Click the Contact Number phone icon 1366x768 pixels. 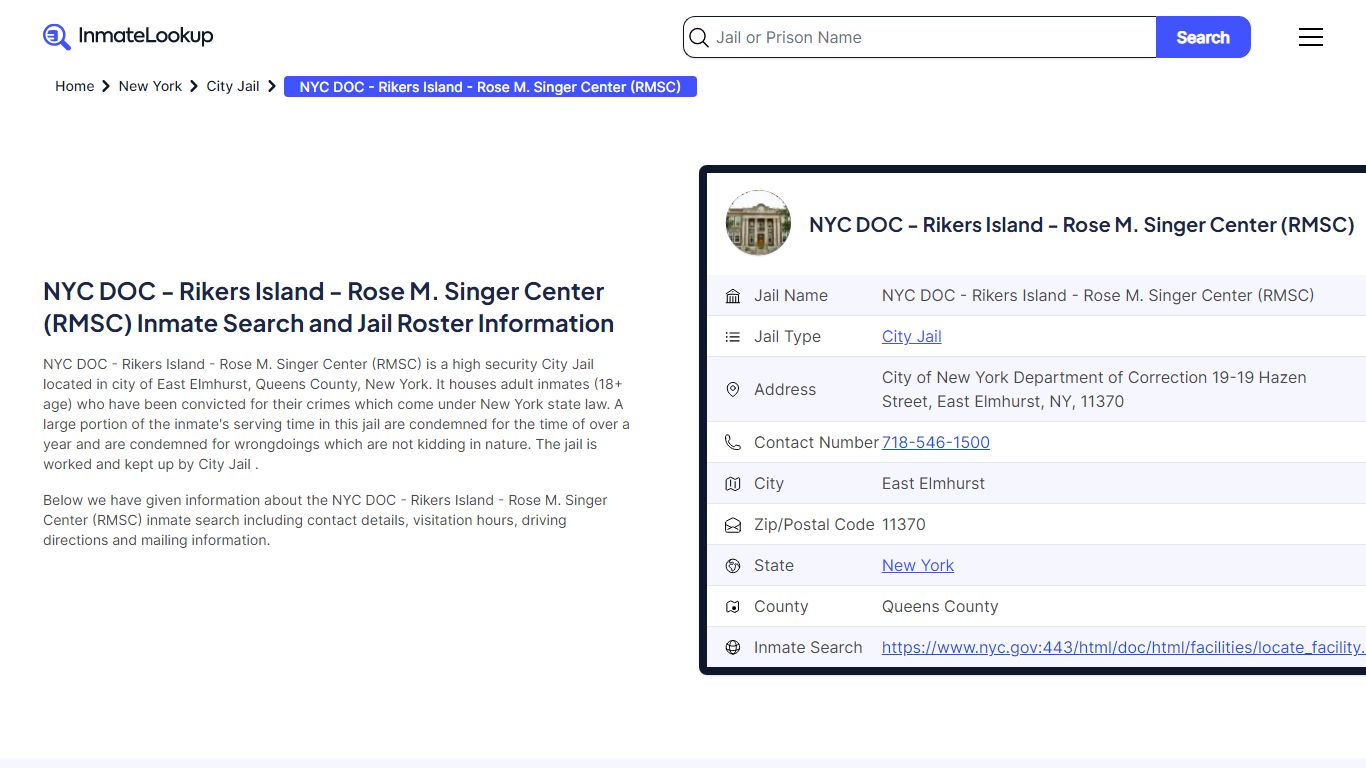(733, 442)
